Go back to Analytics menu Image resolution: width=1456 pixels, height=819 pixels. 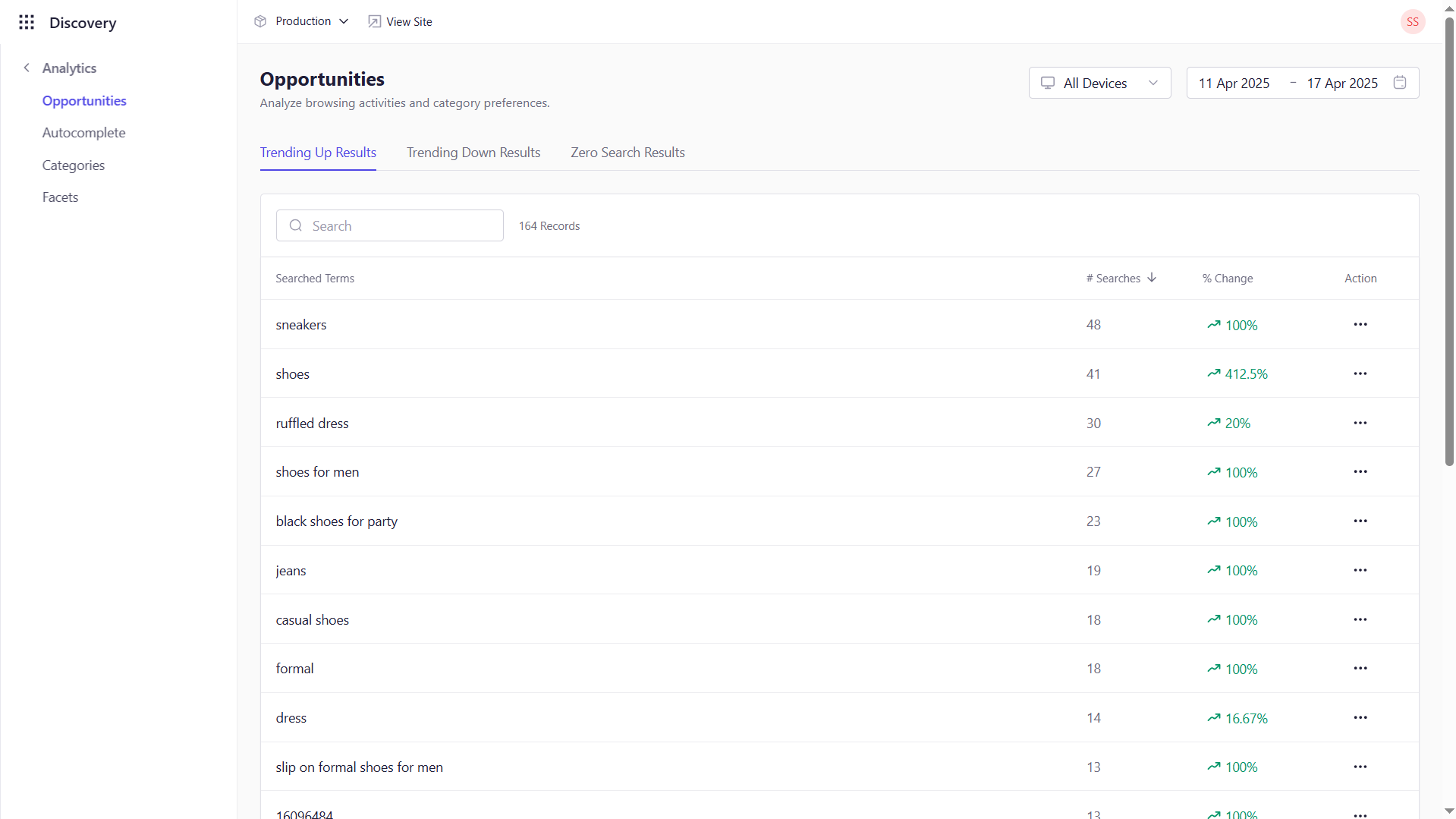[69, 68]
